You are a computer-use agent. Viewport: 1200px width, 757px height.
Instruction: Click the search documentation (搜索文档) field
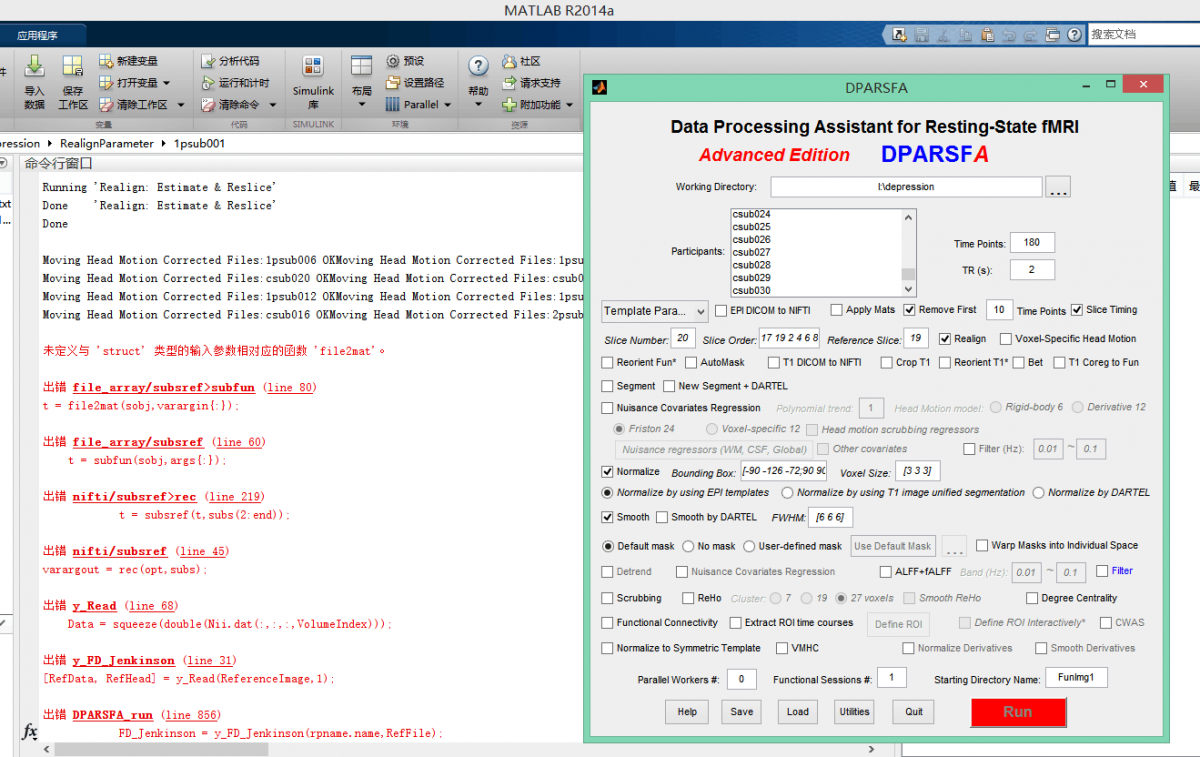point(1142,34)
